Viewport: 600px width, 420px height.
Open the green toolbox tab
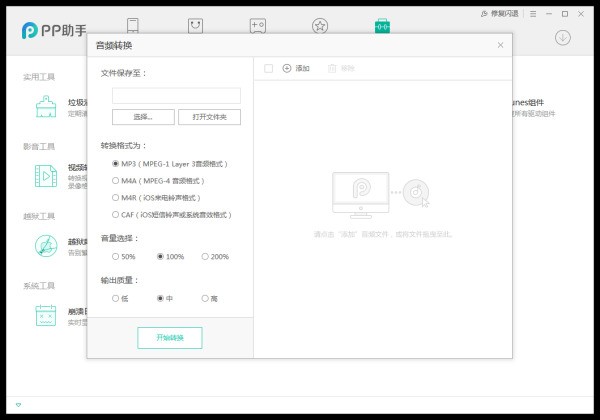[382, 25]
